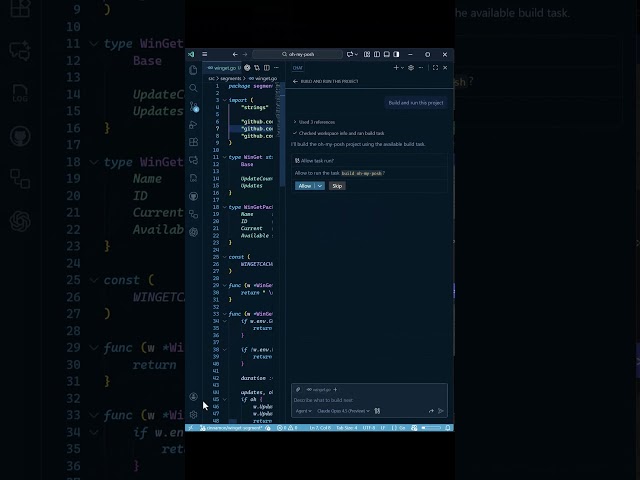The width and height of the screenshot is (640, 480).
Task: Allow the build oh-my-posh task to run
Action: 305,186
